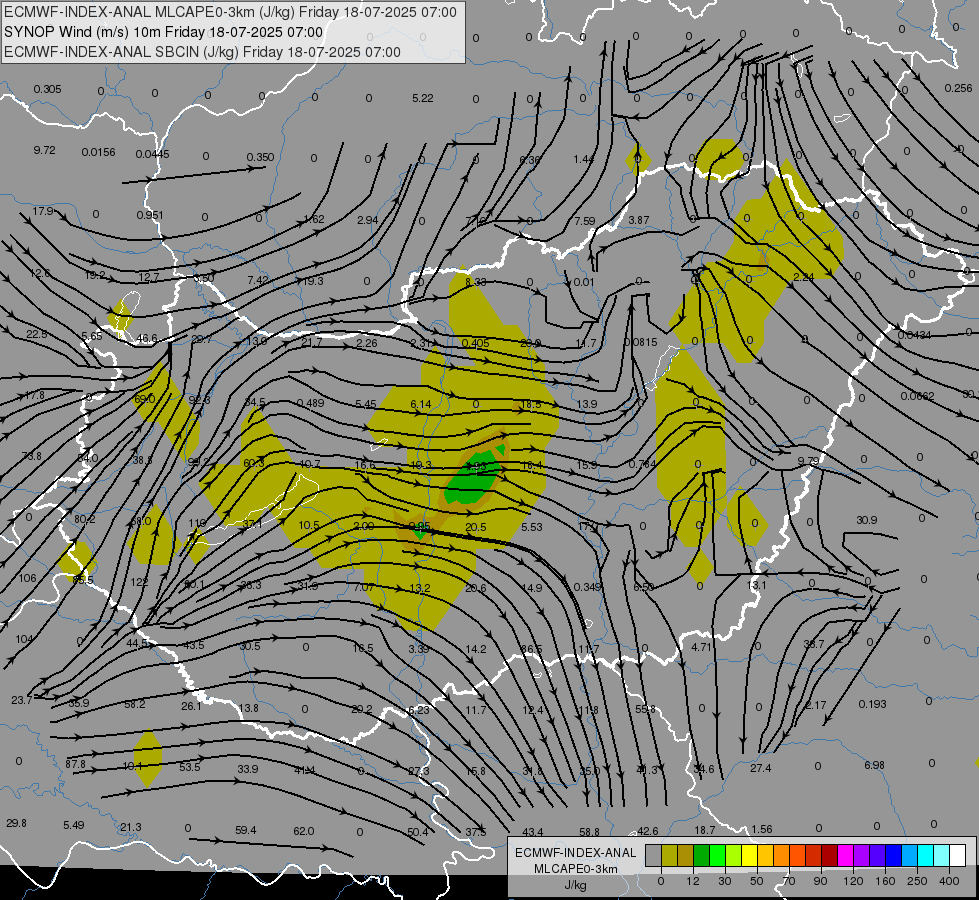This screenshot has width=979, height=900.
Task: Click the legend tick label '400'
Action: (949, 881)
